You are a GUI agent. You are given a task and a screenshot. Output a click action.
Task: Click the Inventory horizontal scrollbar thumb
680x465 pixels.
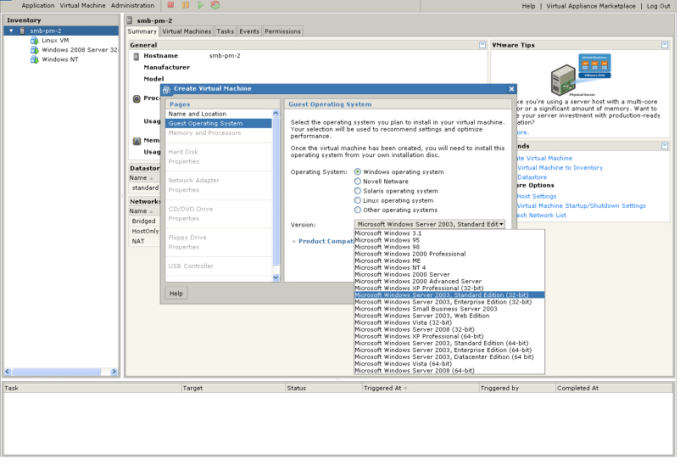pos(56,372)
